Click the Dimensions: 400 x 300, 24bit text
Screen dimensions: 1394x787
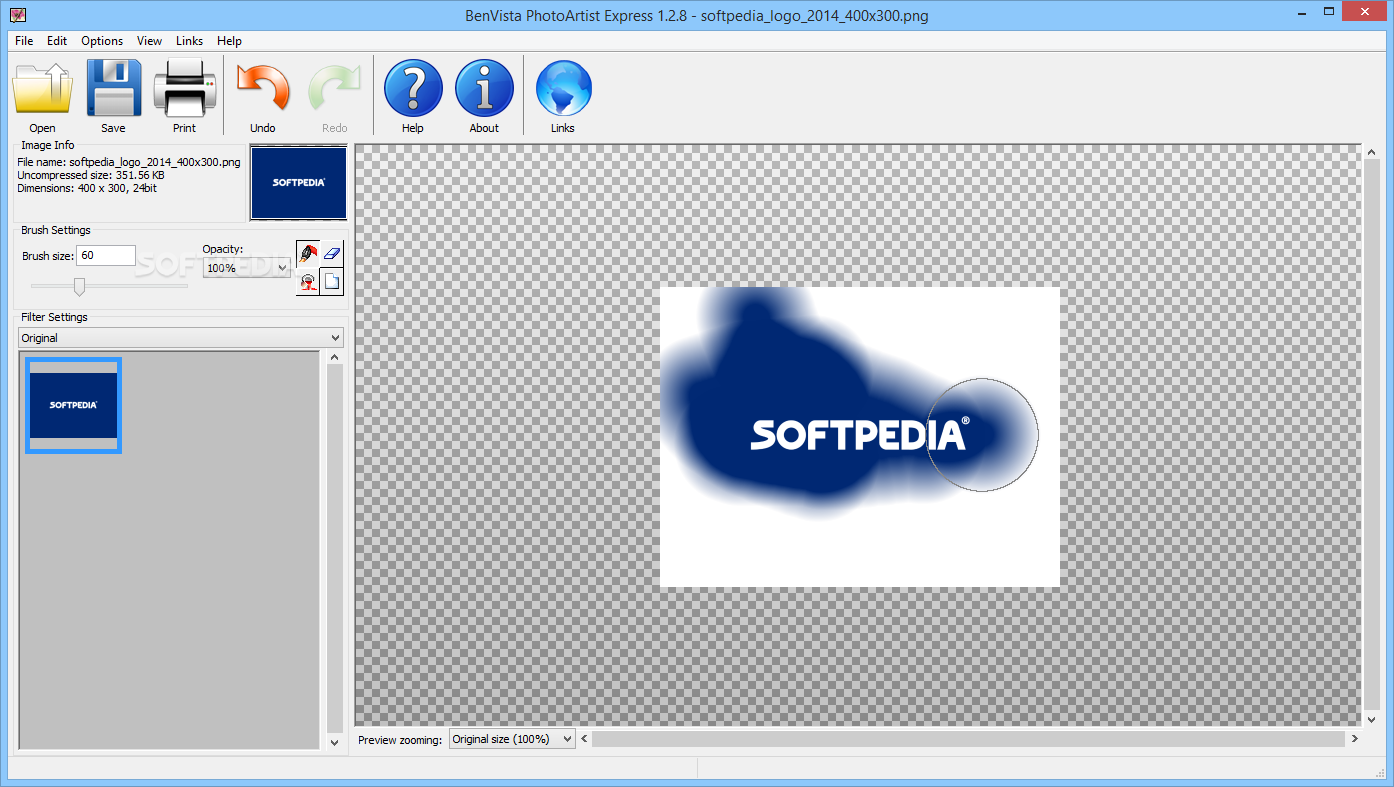(x=87, y=188)
